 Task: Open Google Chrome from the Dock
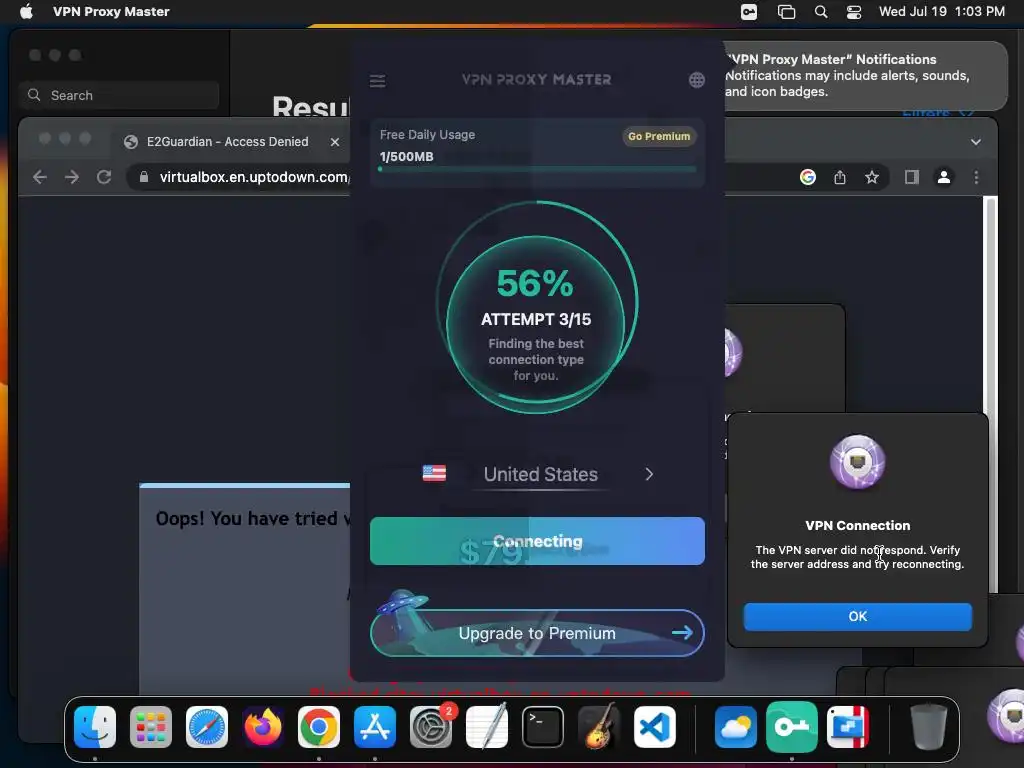(x=319, y=727)
